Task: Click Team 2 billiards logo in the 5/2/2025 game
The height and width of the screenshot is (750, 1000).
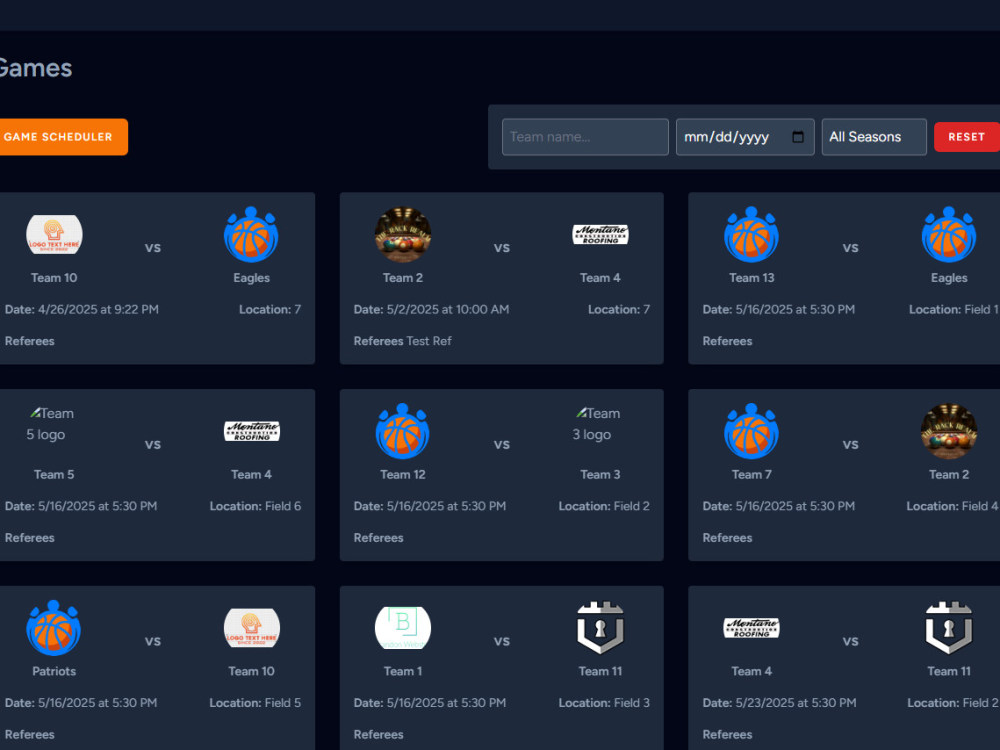Action: click(x=402, y=234)
